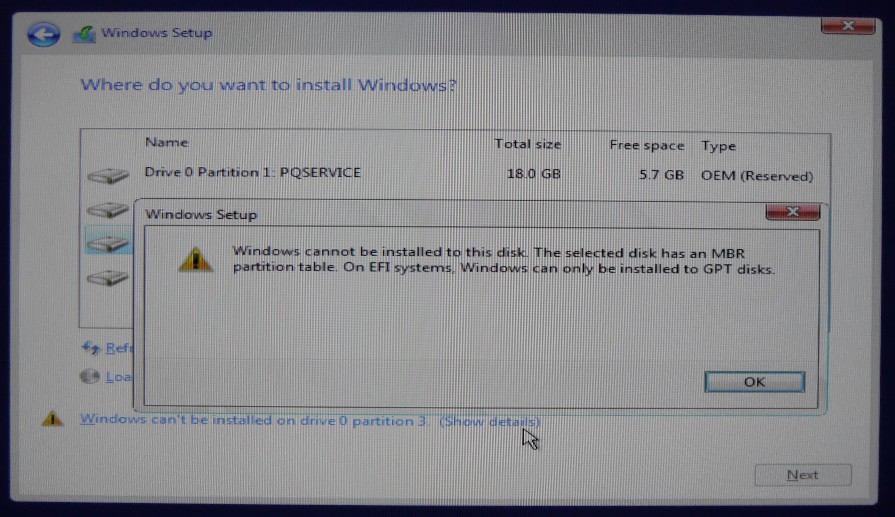Confirm the MBR error dialog with OK
This screenshot has width=895, height=517.
click(x=755, y=382)
